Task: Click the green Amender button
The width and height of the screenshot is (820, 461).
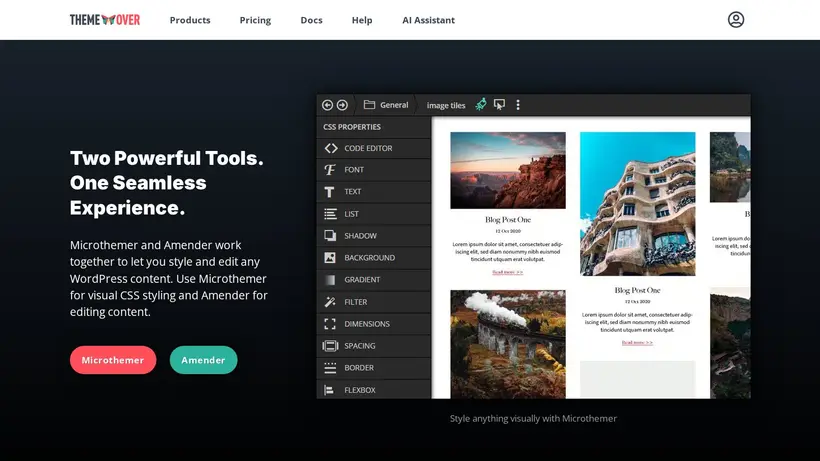Action: (203, 360)
